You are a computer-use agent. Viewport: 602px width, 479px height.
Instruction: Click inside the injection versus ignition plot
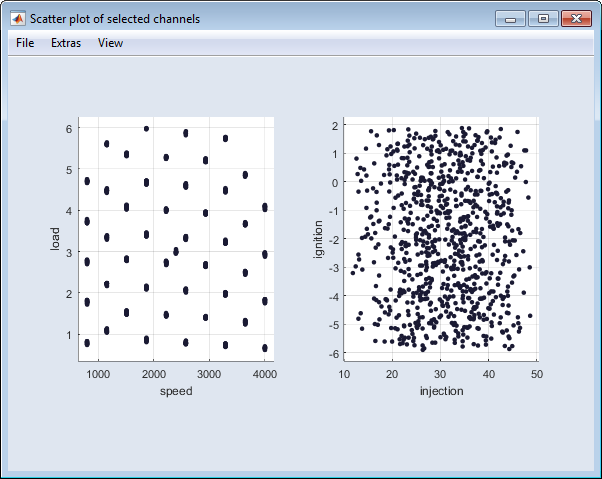coord(441,239)
